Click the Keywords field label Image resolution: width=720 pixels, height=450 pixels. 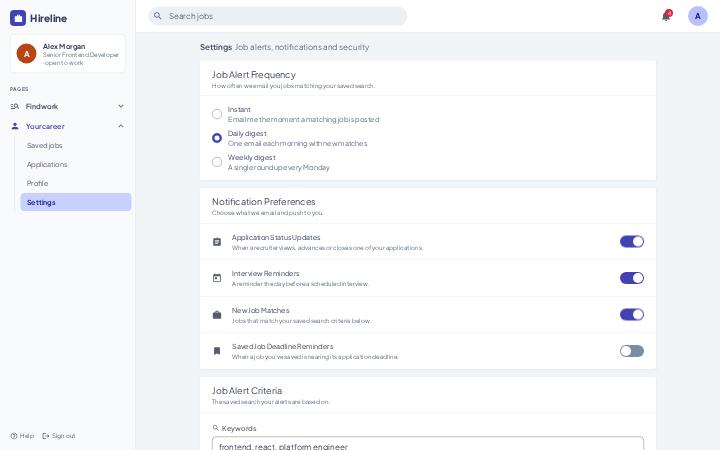[239, 428]
